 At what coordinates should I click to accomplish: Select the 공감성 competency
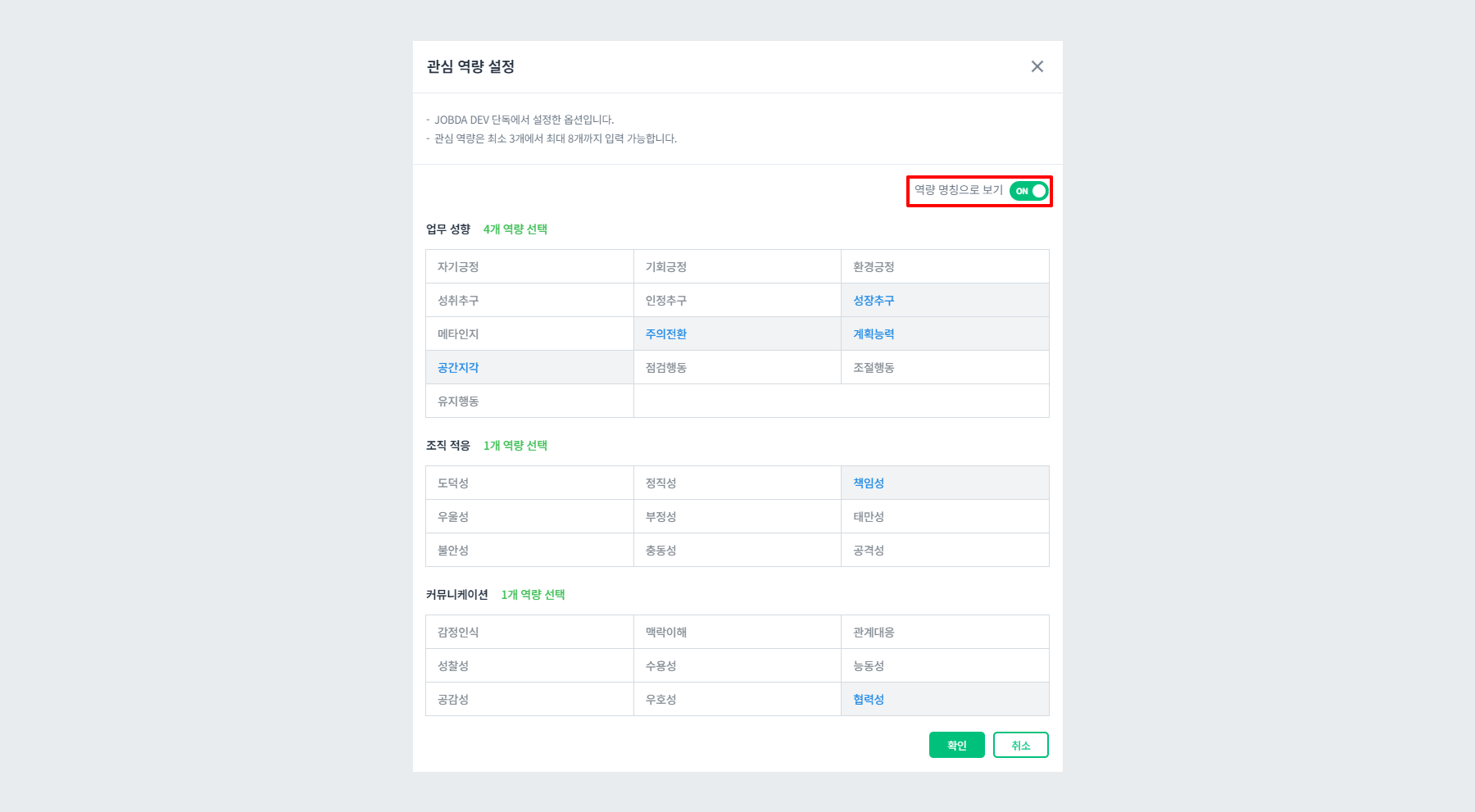452,699
